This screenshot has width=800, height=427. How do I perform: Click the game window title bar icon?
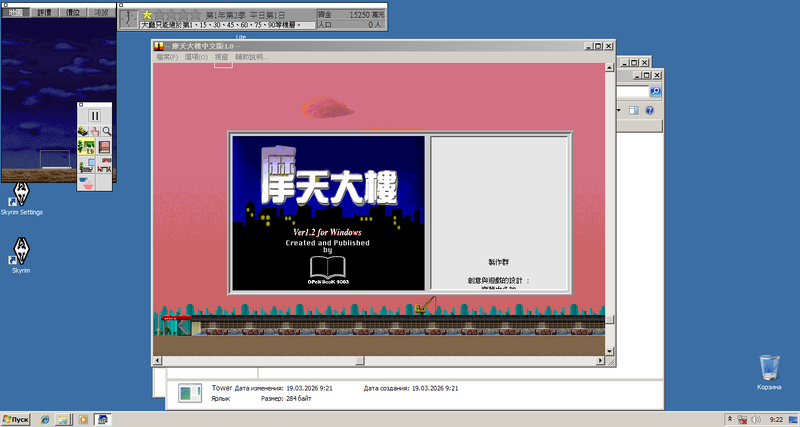click(159, 46)
